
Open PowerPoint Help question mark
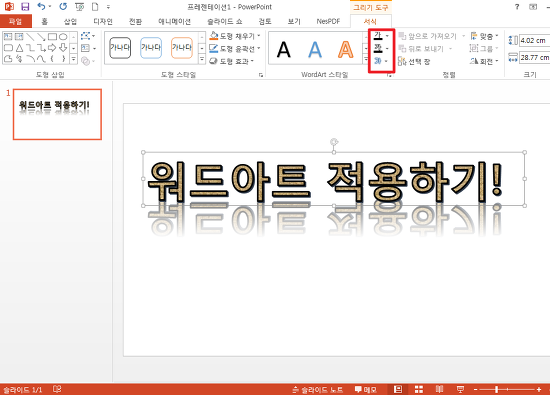[x=517, y=7]
